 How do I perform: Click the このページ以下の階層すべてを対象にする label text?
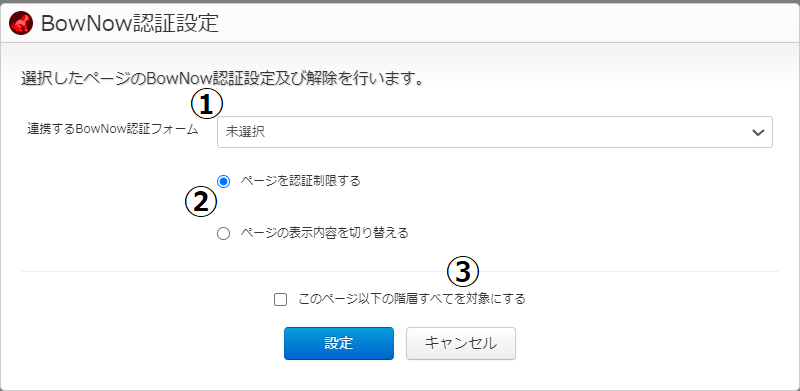(412, 299)
